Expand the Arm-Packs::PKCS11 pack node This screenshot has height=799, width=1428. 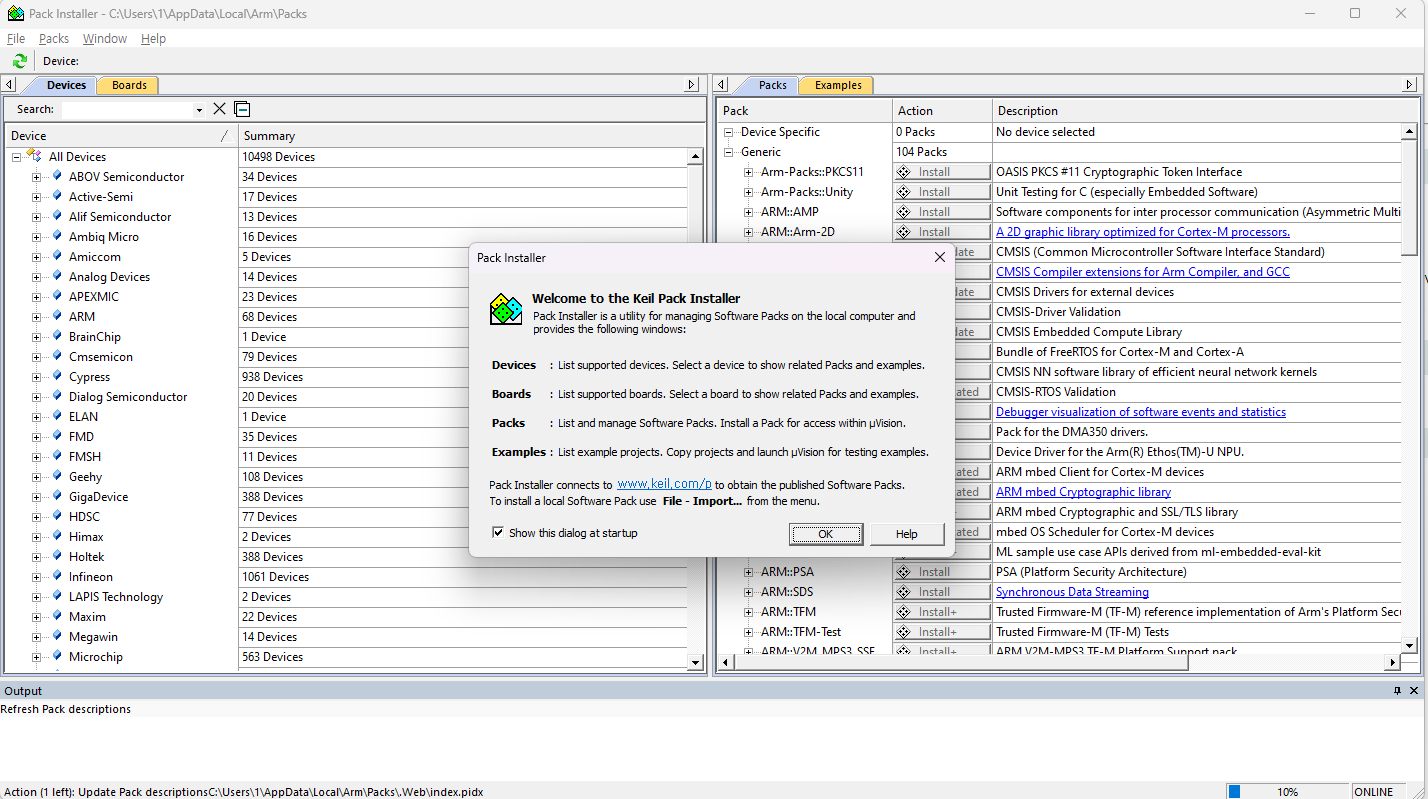pyautogui.click(x=749, y=172)
